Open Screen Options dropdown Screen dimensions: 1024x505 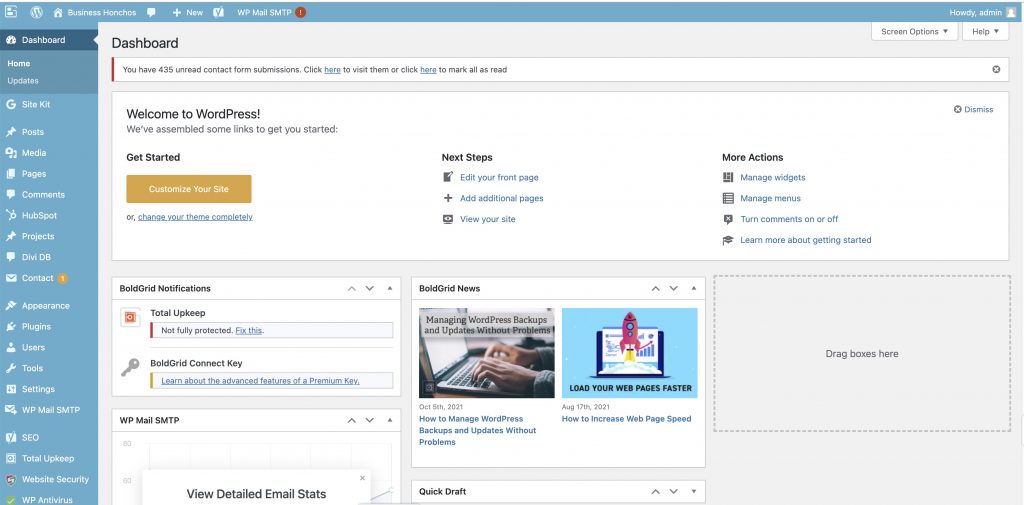[914, 31]
